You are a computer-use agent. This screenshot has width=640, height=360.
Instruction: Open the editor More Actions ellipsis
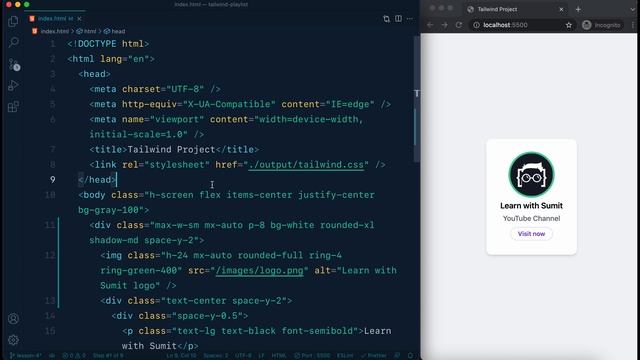(410, 19)
